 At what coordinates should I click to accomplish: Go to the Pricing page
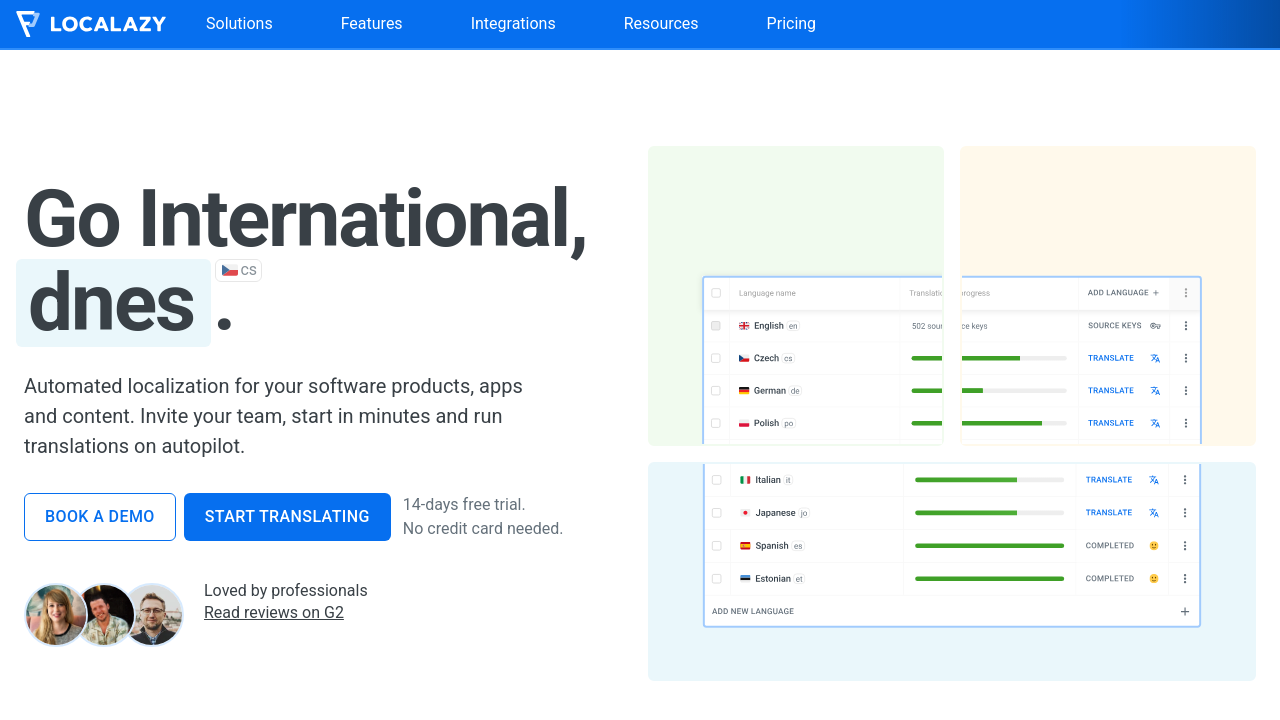(x=791, y=24)
